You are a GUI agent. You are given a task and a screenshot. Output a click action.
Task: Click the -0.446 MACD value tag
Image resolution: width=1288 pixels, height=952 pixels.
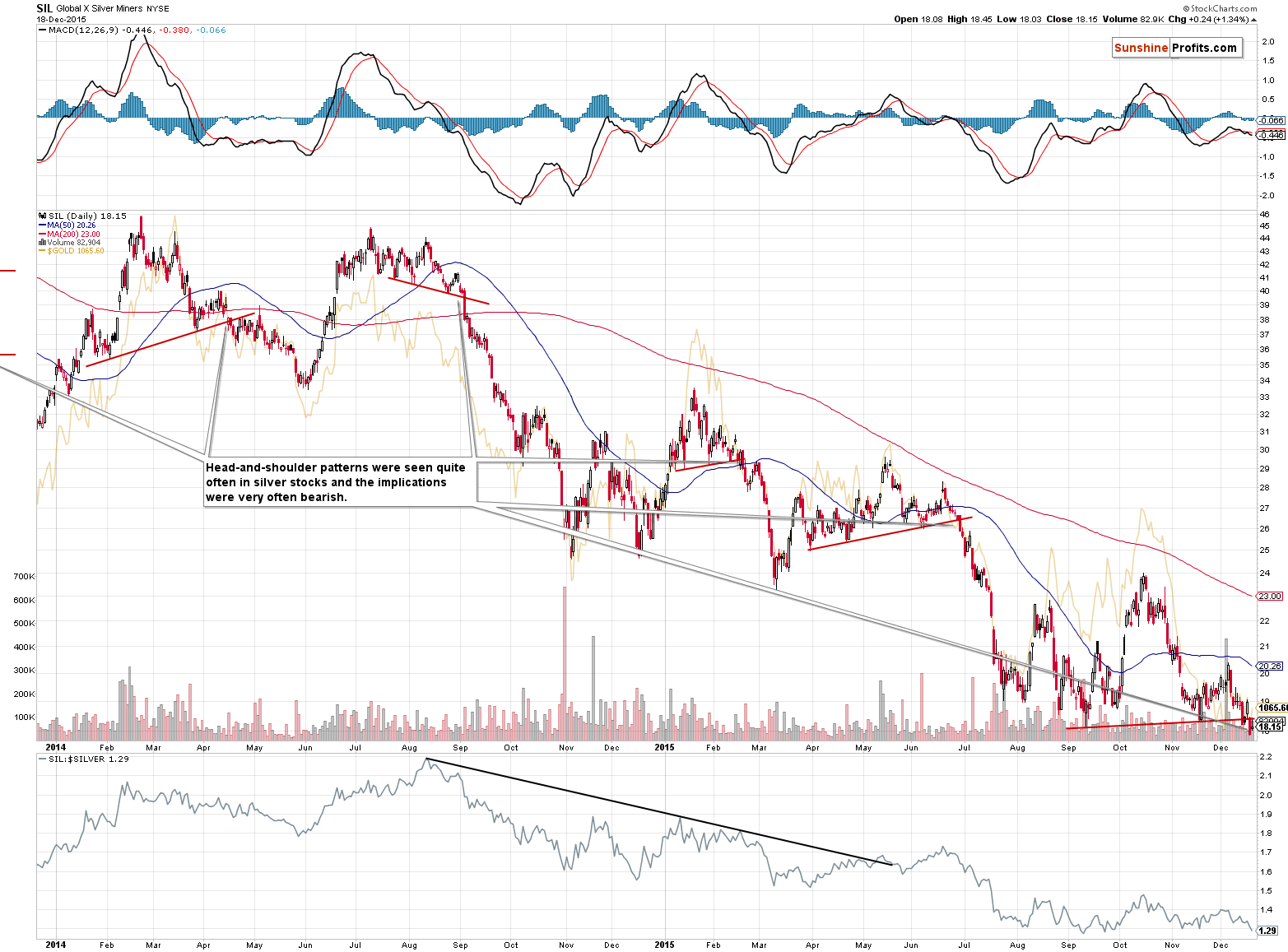pos(1271,135)
